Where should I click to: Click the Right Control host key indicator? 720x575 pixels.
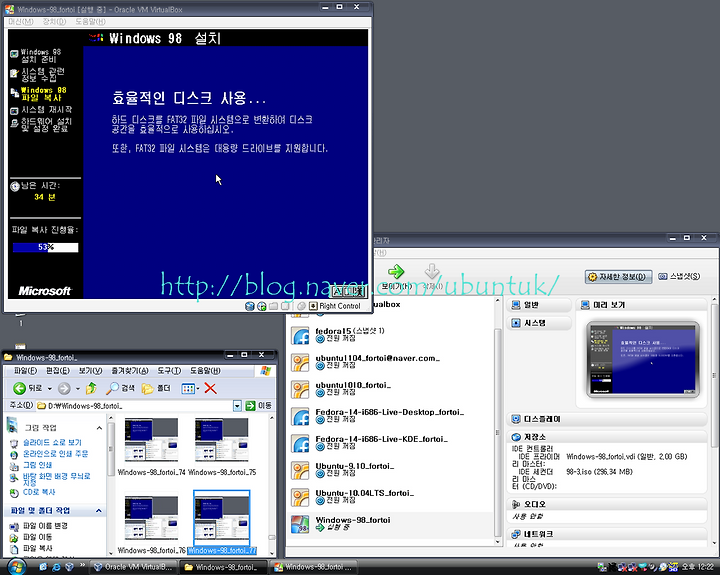(x=335, y=306)
